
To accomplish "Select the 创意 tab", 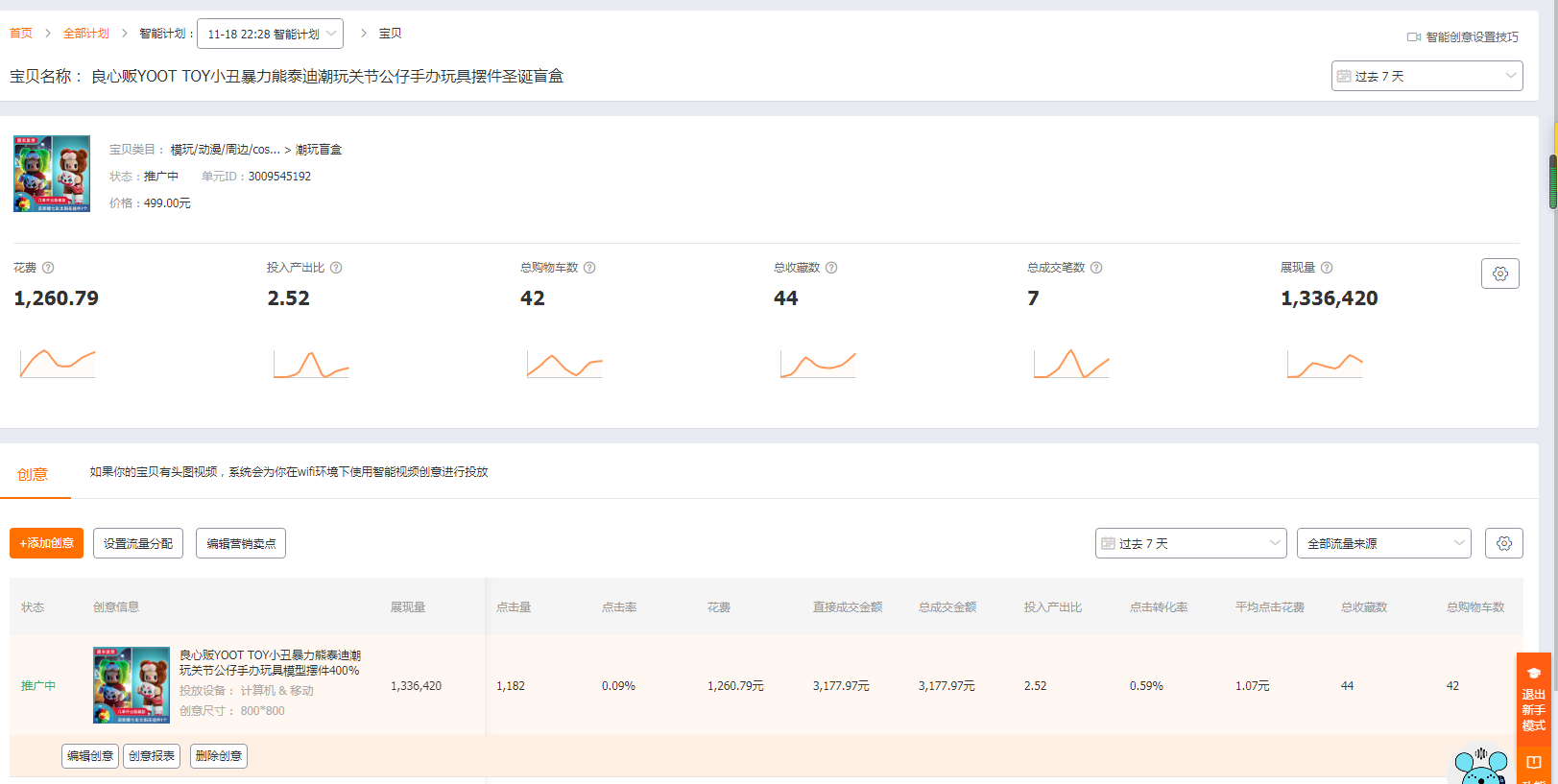I will coord(33,474).
